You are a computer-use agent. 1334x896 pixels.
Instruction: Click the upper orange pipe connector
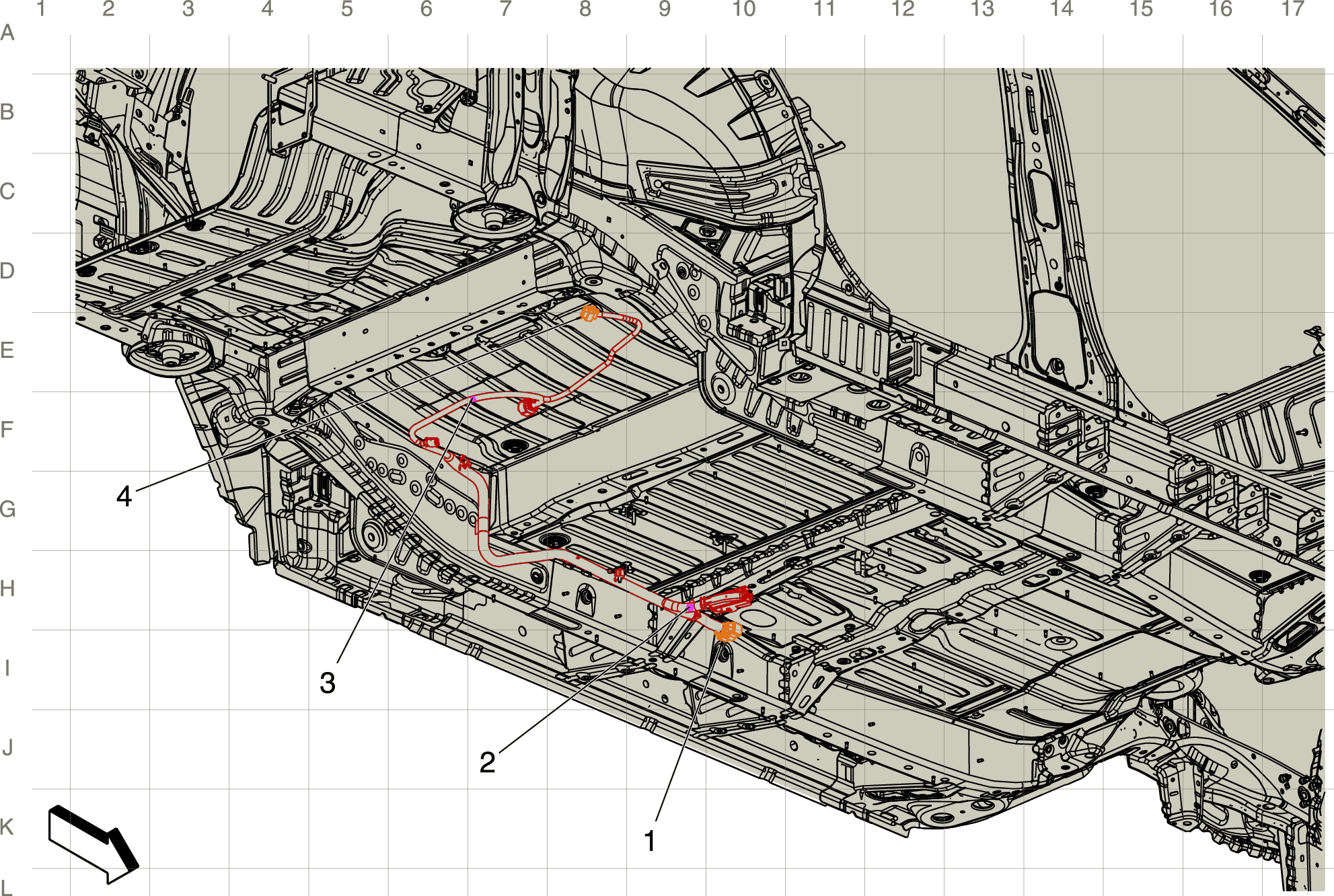589,313
